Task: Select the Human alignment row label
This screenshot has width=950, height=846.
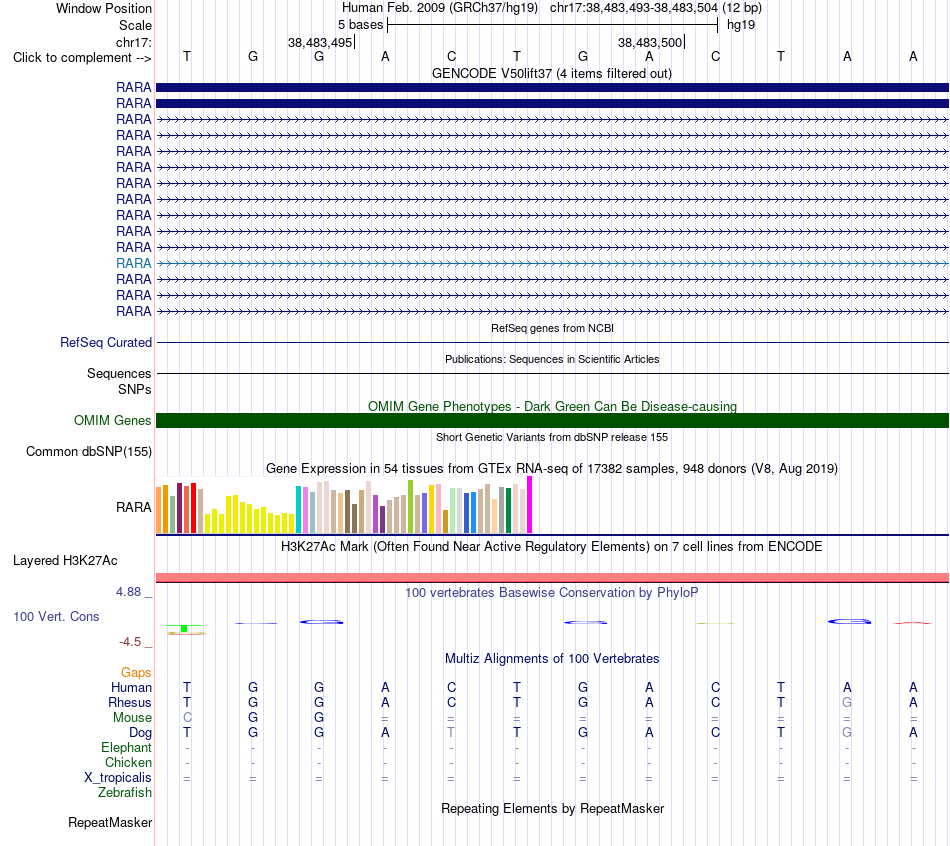Action: tap(131, 687)
